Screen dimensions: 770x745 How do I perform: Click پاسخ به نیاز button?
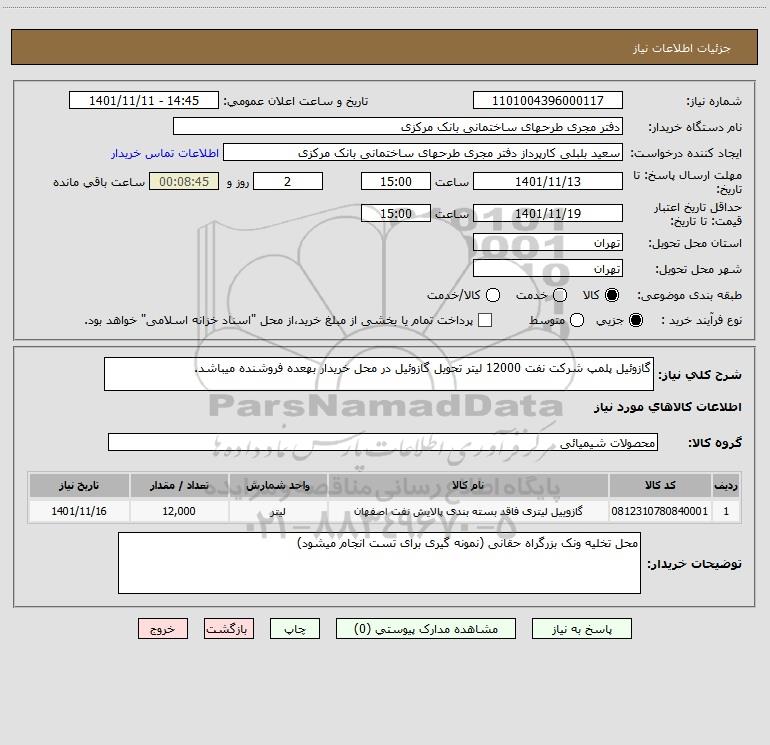click(581, 629)
